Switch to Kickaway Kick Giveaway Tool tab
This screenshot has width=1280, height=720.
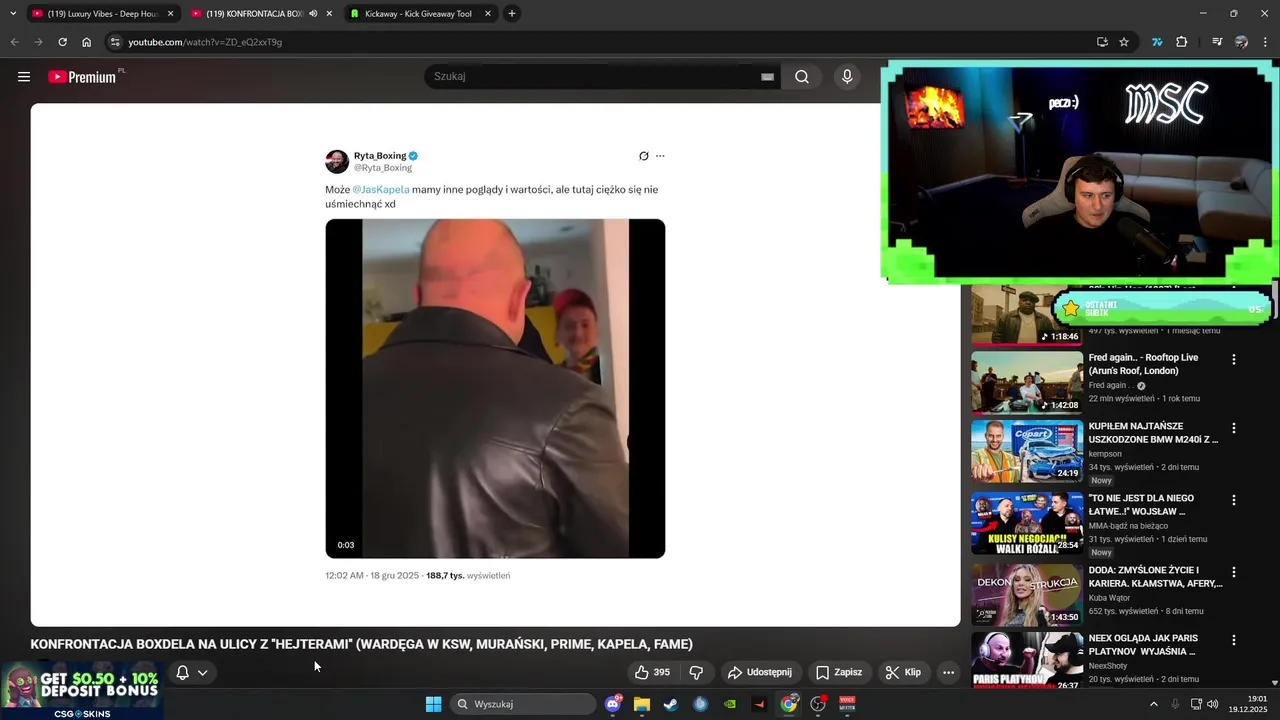[418, 14]
